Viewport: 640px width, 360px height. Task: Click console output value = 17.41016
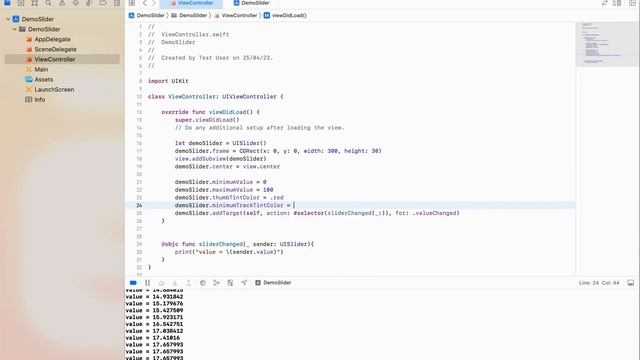click(x=153, y=338)
